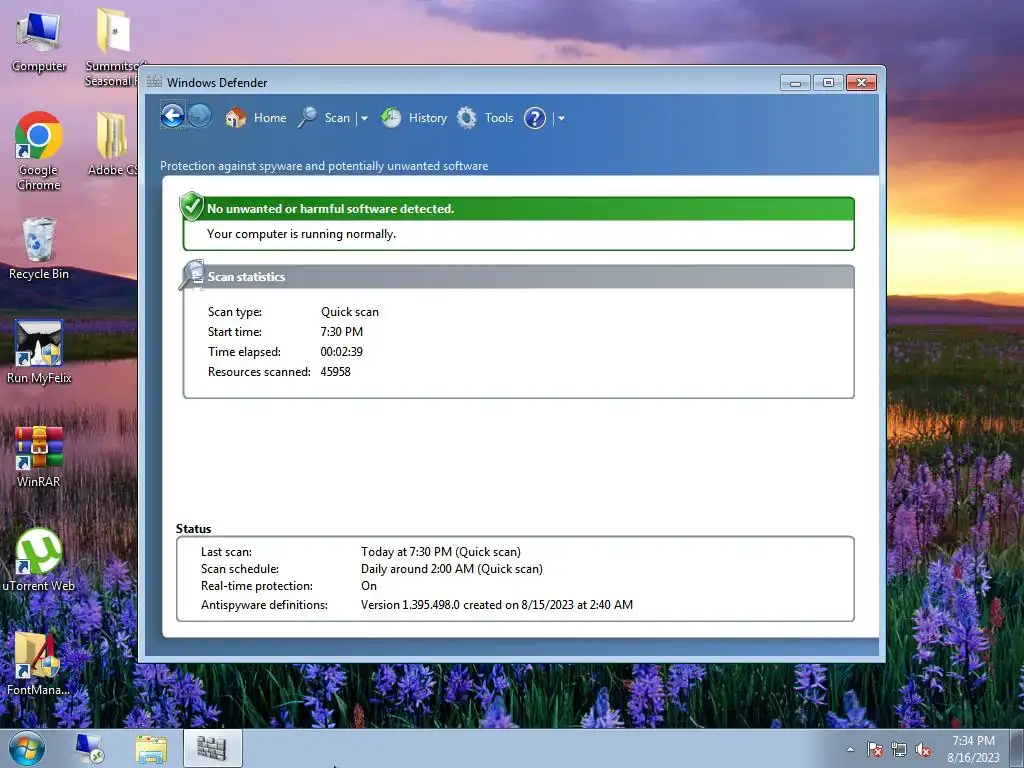Click the Scan label in the toolbar
The height and width of the screenshot is (768, 1024).
(337, 118)
